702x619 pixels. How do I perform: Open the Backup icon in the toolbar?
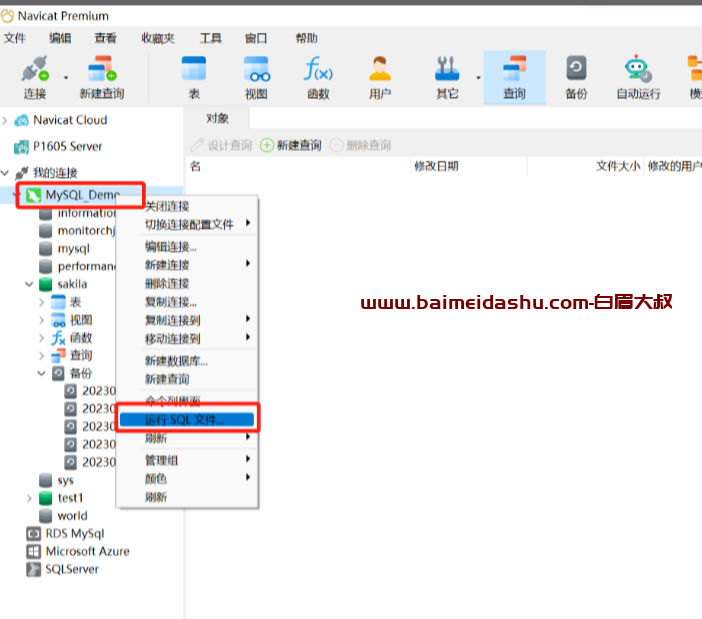[576, 68]
